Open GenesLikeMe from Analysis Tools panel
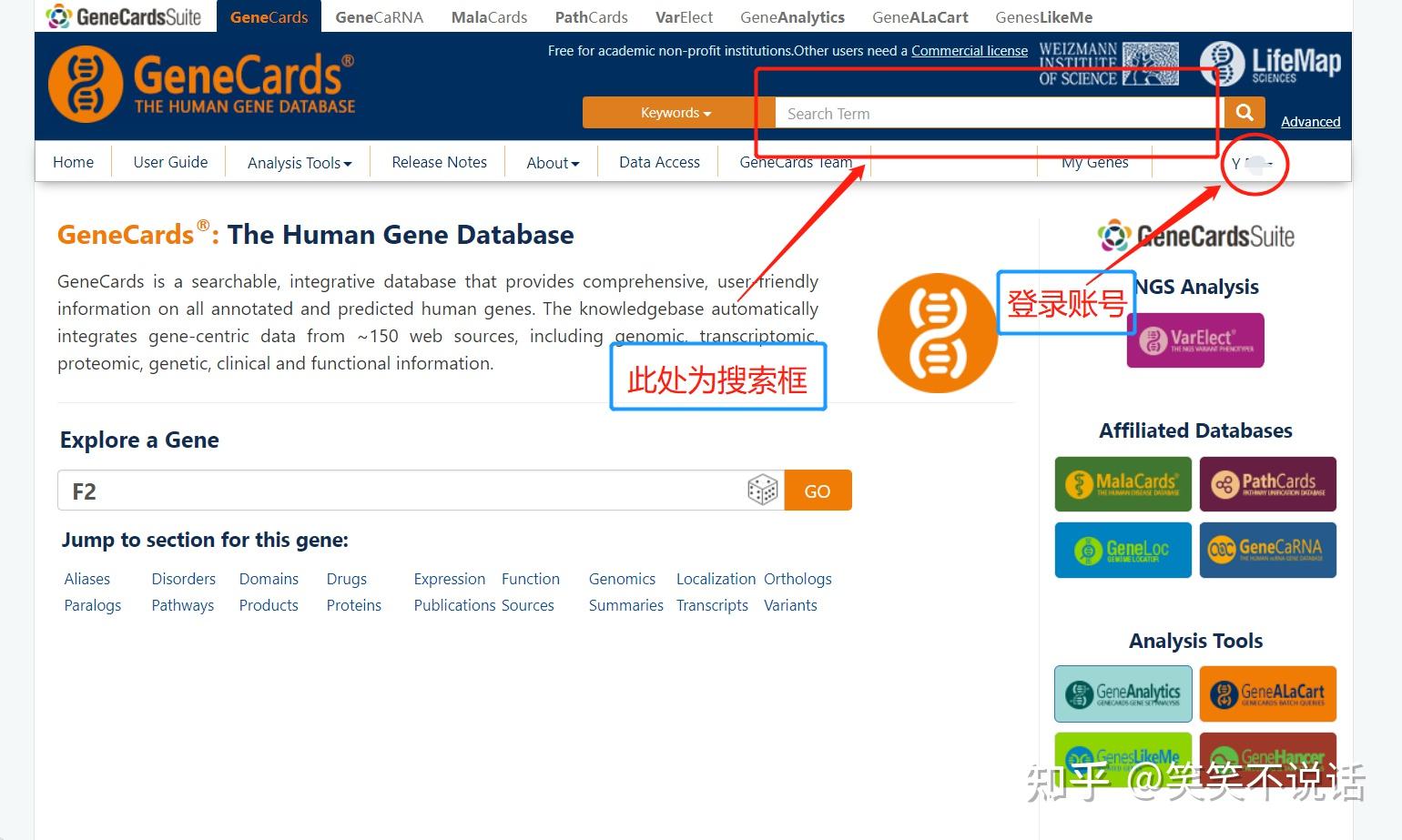The width and height of the screenshot is (1402, 840). click(1123, 756)
